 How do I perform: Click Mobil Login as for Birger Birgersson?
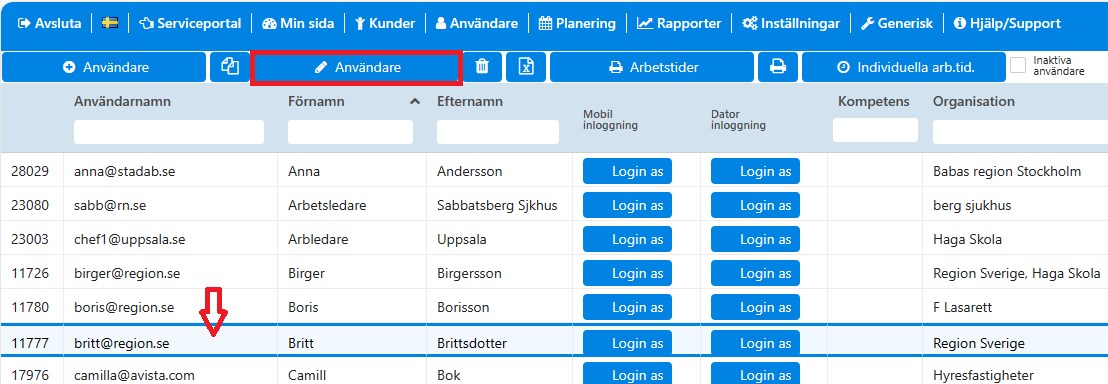pos(627,274)
